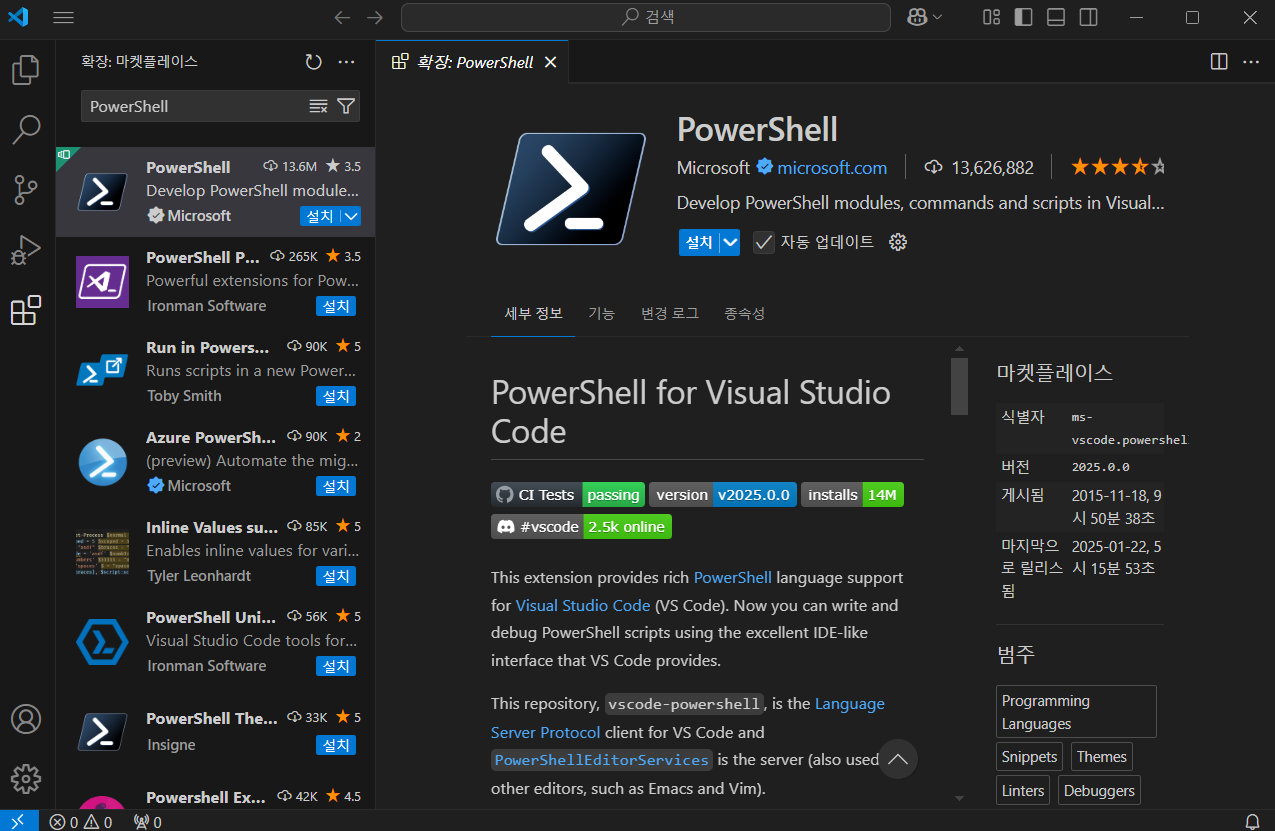Switch to the Changelog tab
This screenshot has height=831, width=1275.
(x=670, y=313)
